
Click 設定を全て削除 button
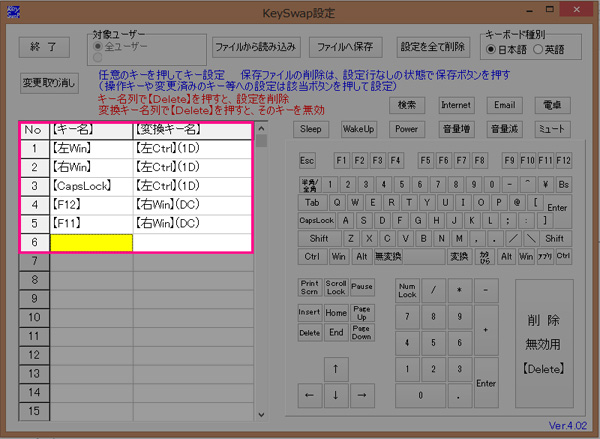433,47
